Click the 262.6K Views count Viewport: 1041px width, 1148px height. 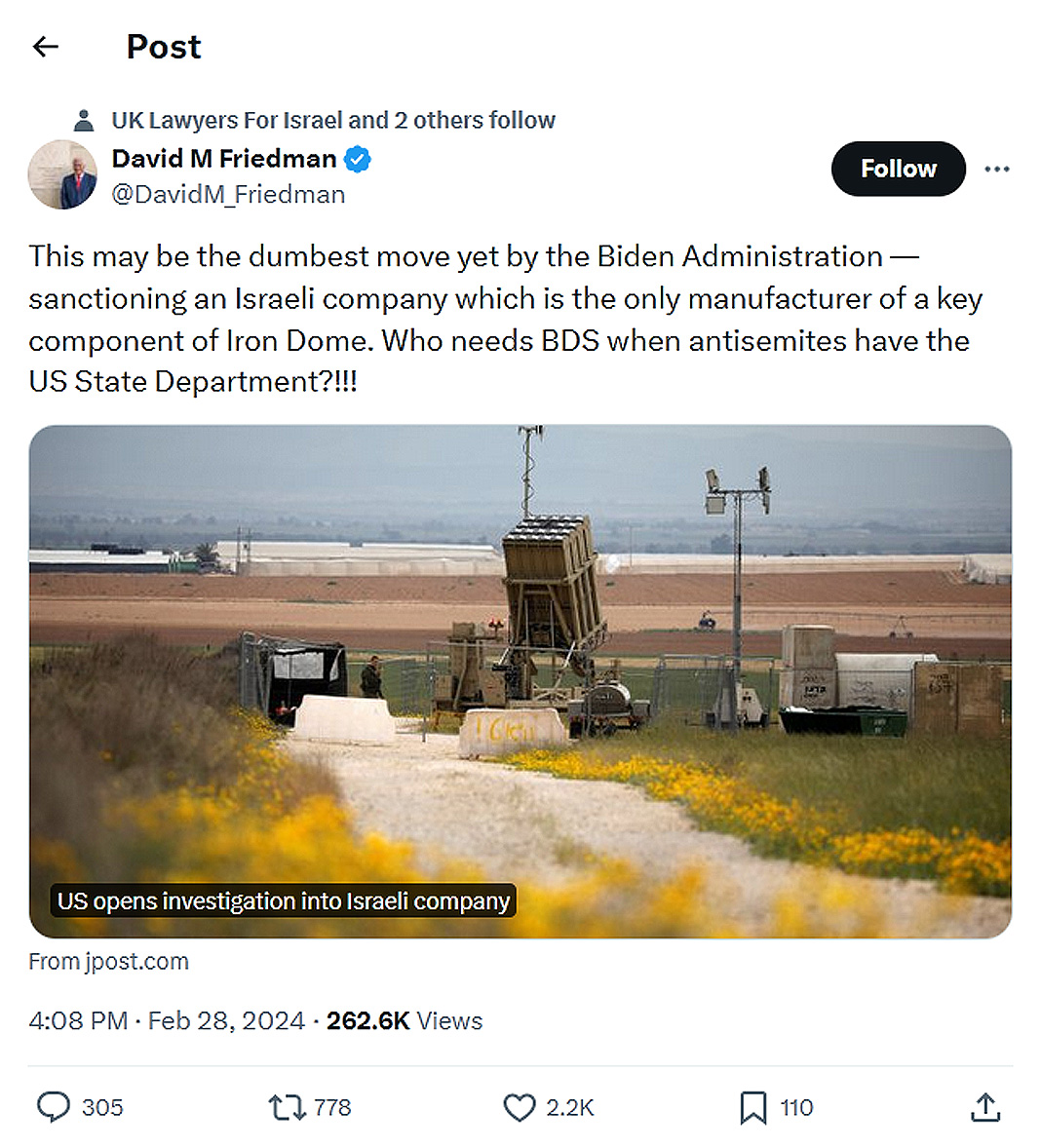coord(404,1020)
